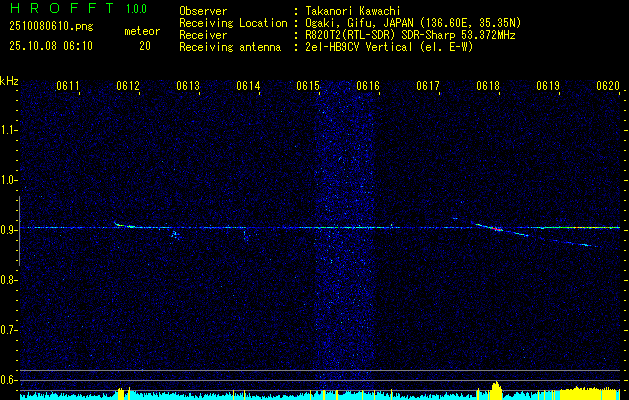Viewport: 629px width, 400px height.
Task: Click the 2el-HB9CV Vertical antenna text
Action: (x=389, y=47)
